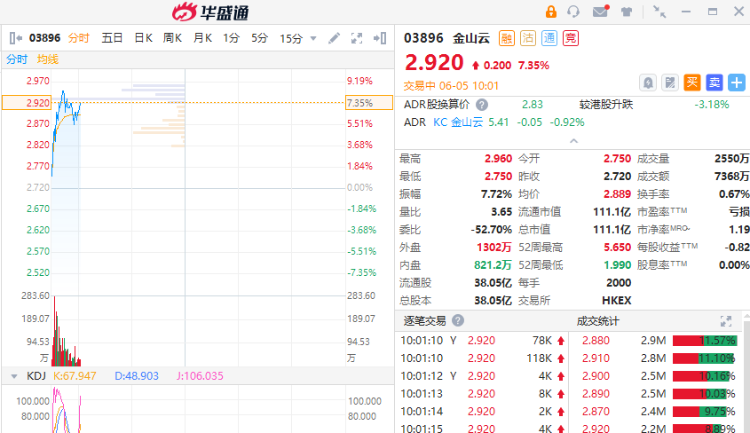Add stock to watchlist plus icon

[737, 83]
